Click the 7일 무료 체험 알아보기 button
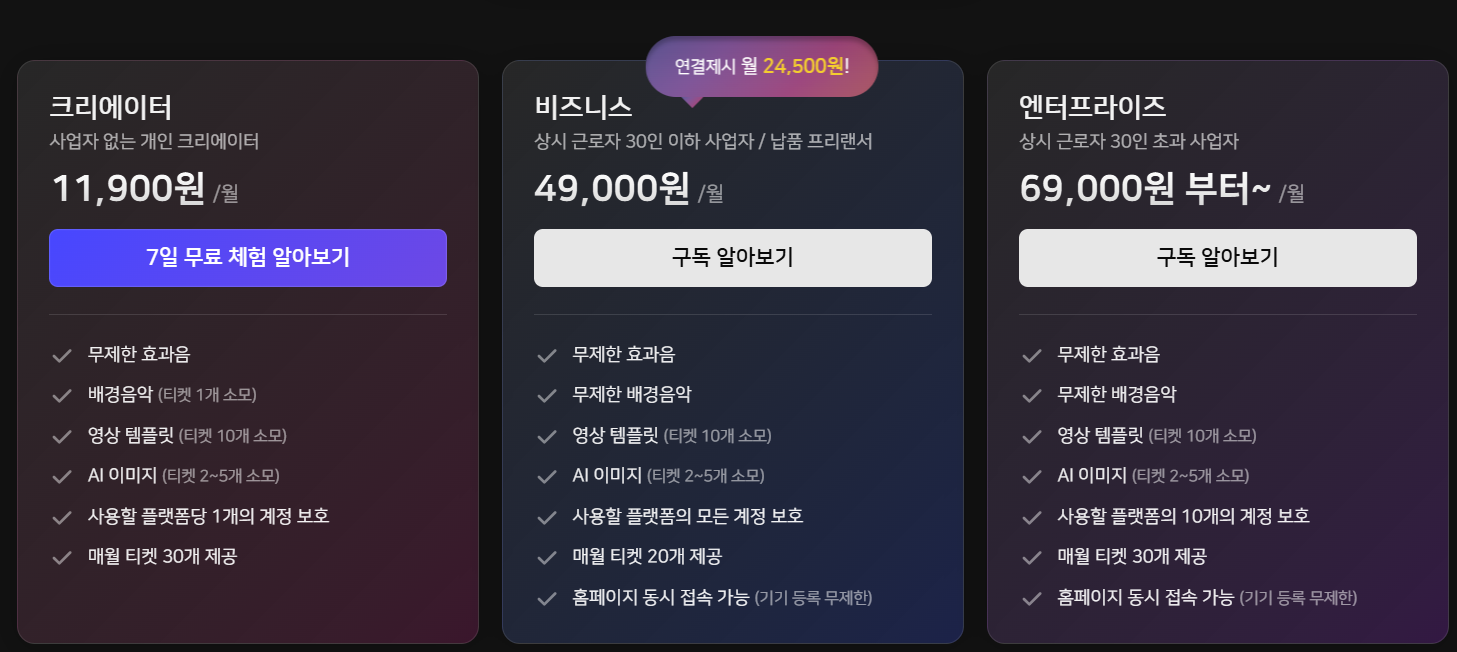1457x652 pixels. pos(247,258)
